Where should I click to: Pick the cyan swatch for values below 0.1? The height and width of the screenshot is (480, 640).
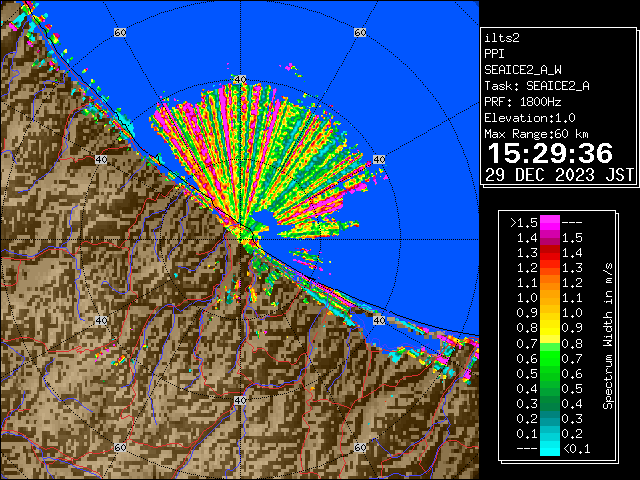click(x=550, y=448)
